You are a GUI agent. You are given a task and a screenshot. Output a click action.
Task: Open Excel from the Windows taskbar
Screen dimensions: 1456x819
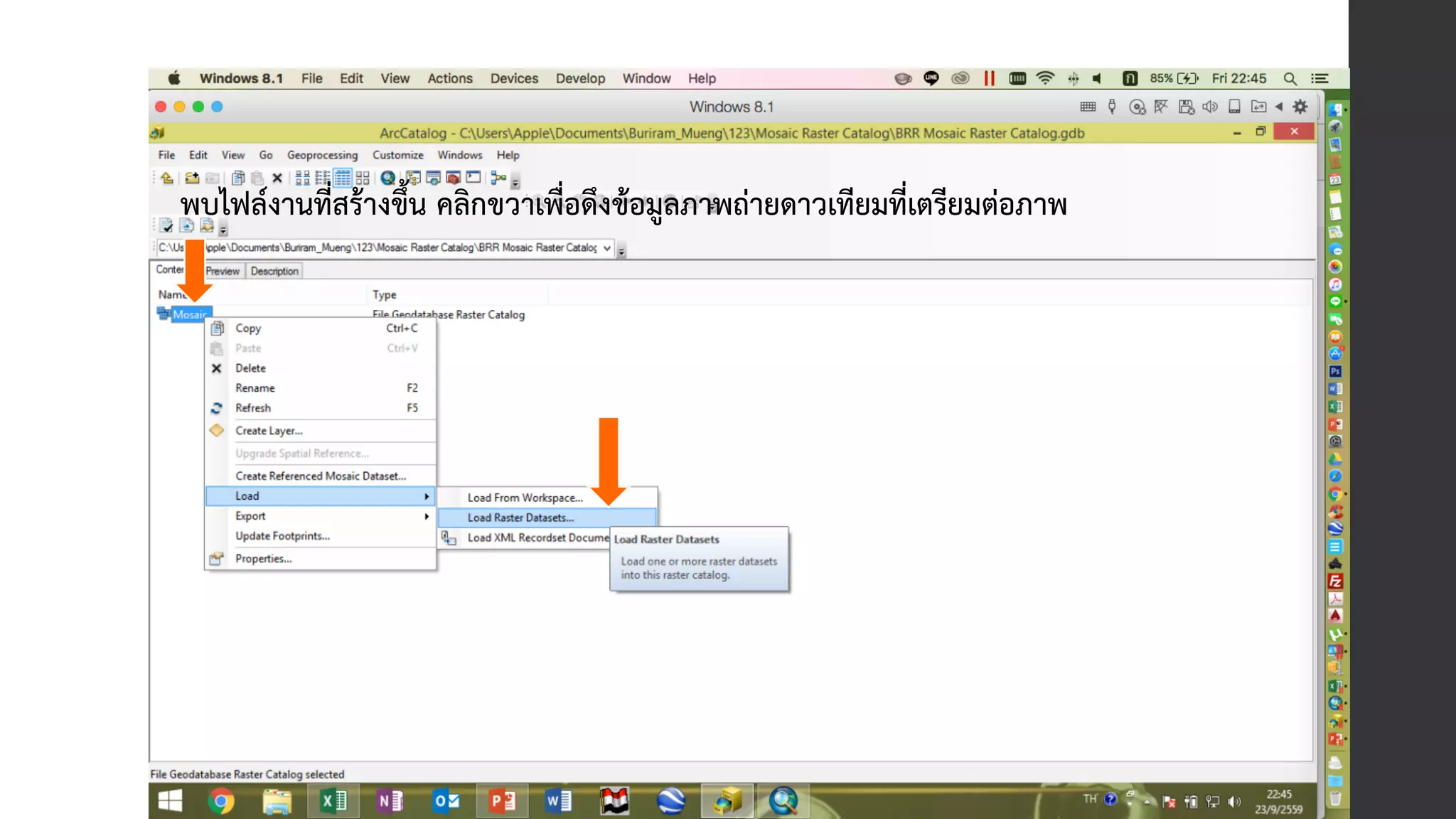coord(333,801)
